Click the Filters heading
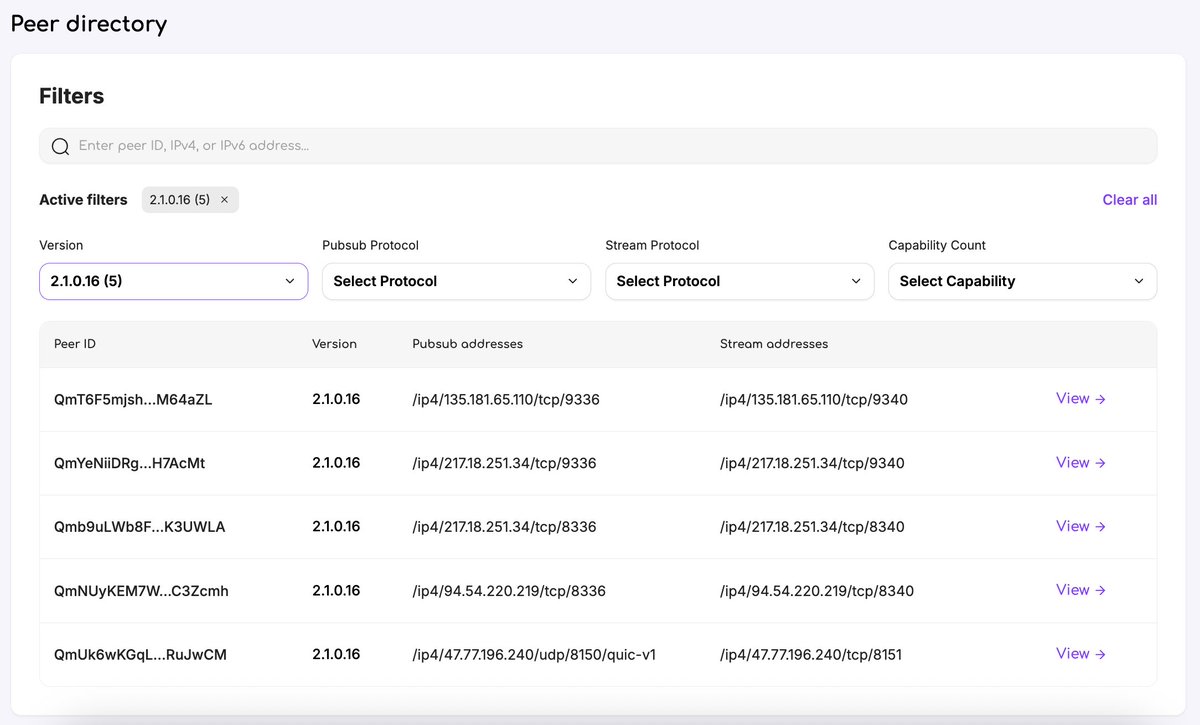Screen dimensions: 1200x725 72,96
